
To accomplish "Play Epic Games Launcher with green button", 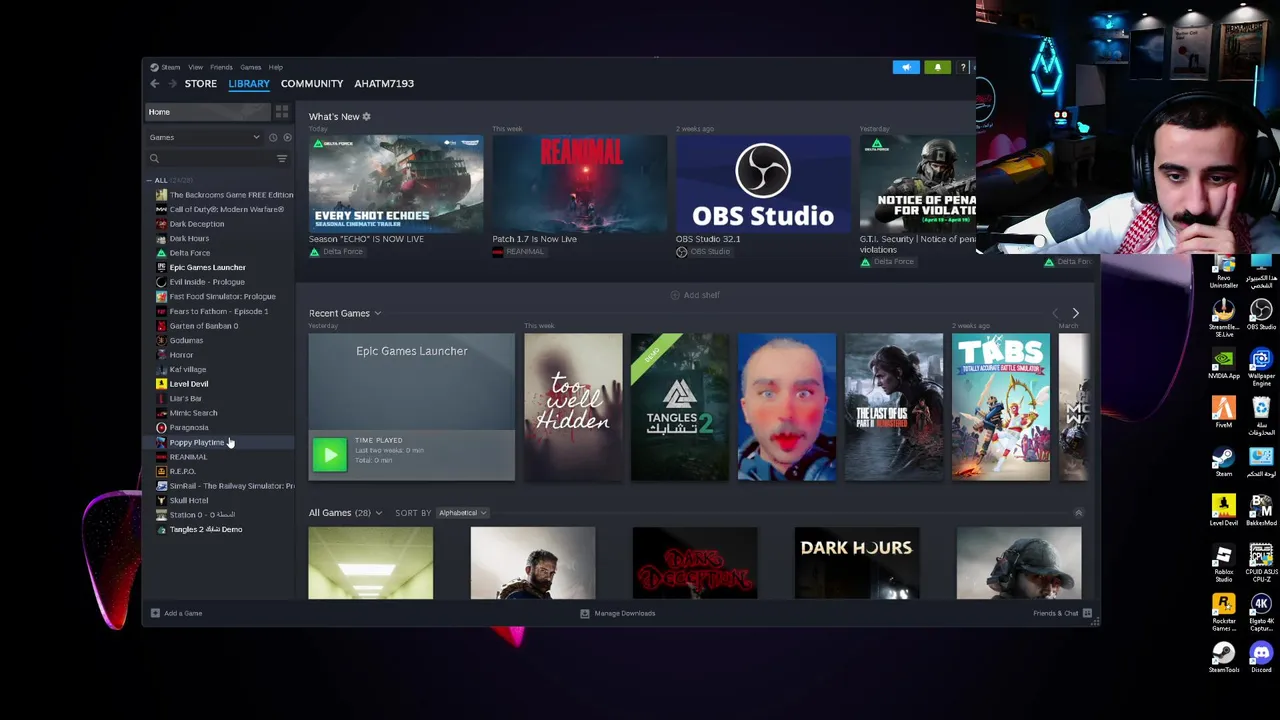I will coord(330,455).
